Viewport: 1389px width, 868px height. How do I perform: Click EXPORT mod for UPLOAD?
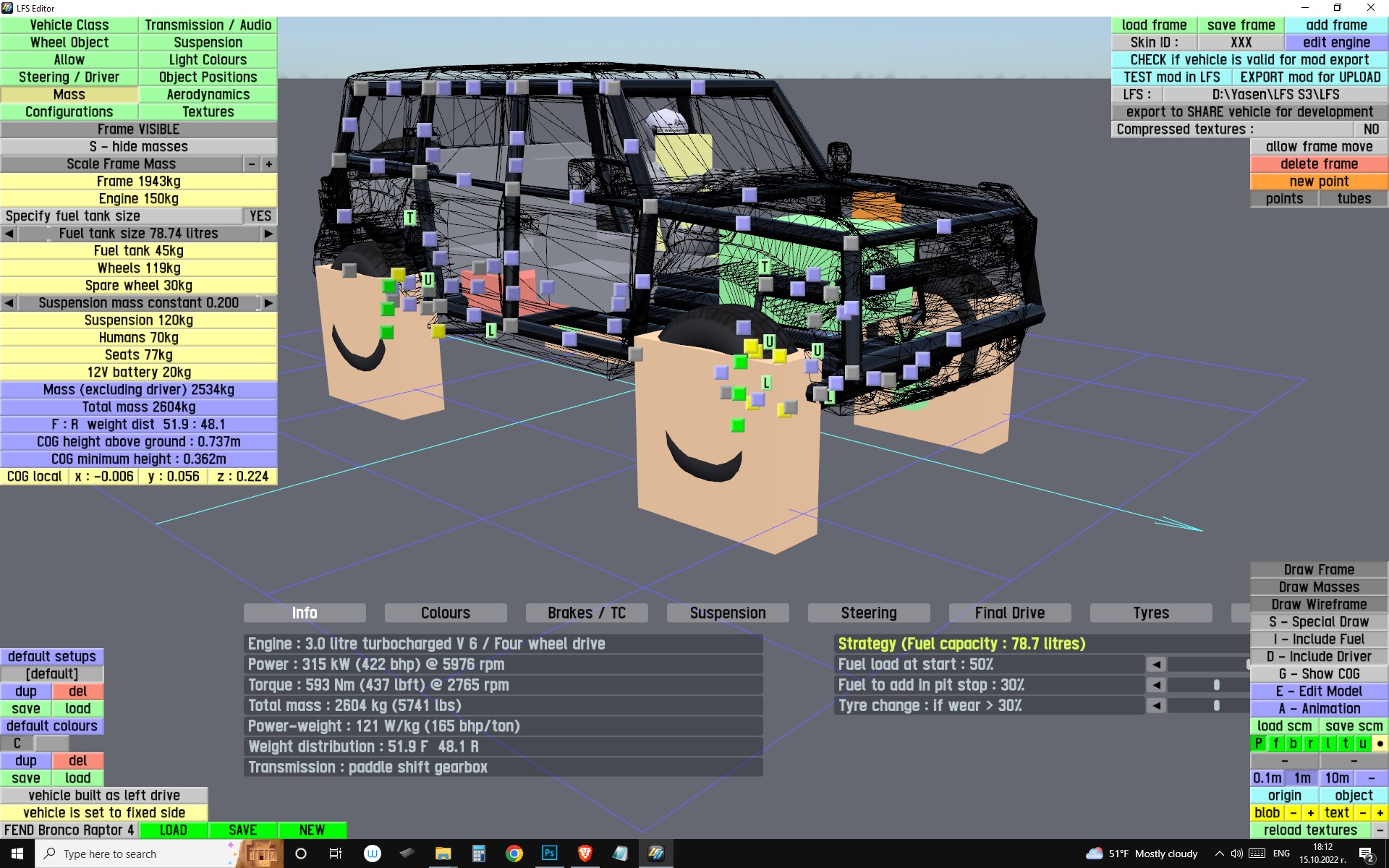click(x=1309, y=77)
